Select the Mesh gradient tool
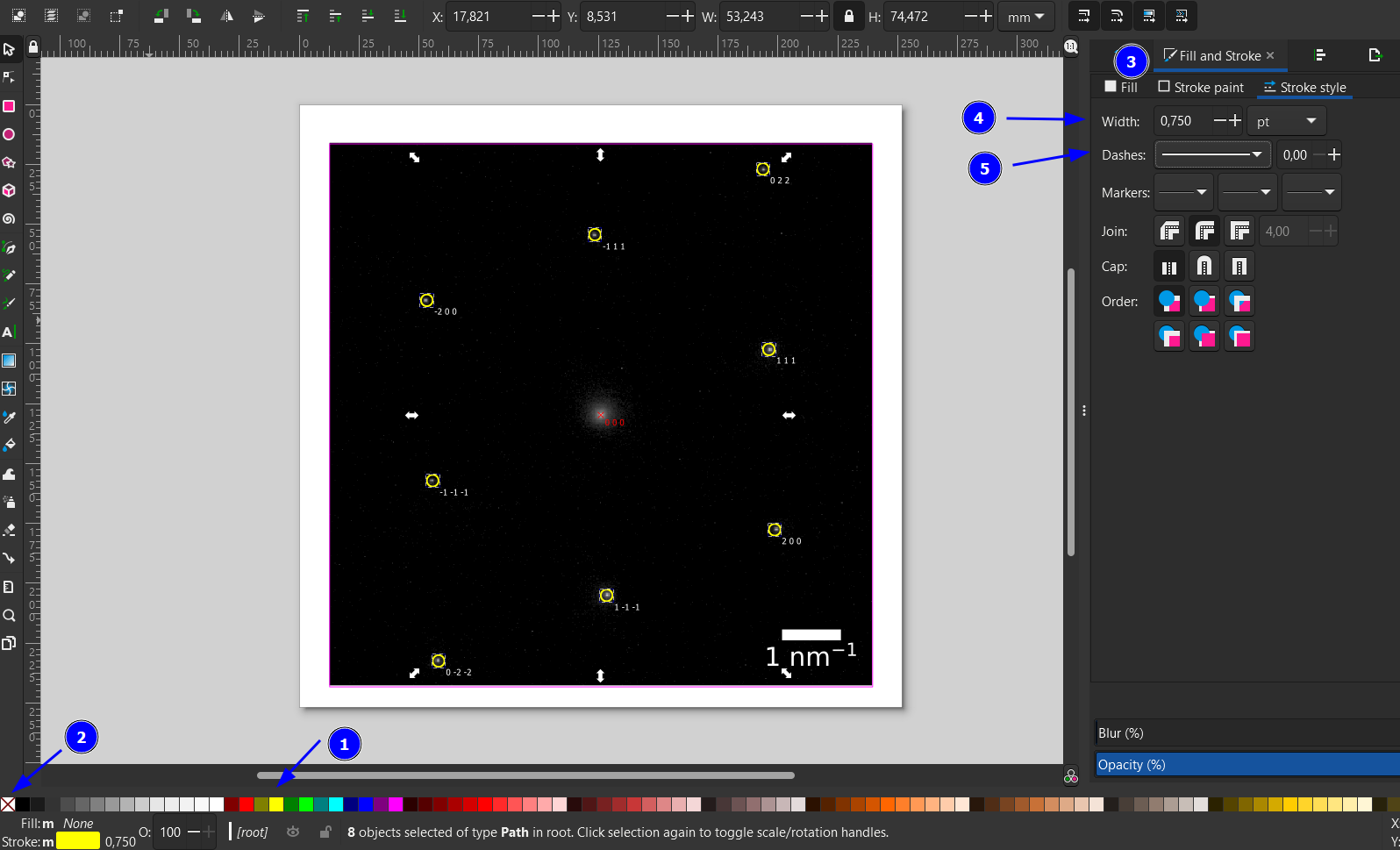 [x=9, y=389]
